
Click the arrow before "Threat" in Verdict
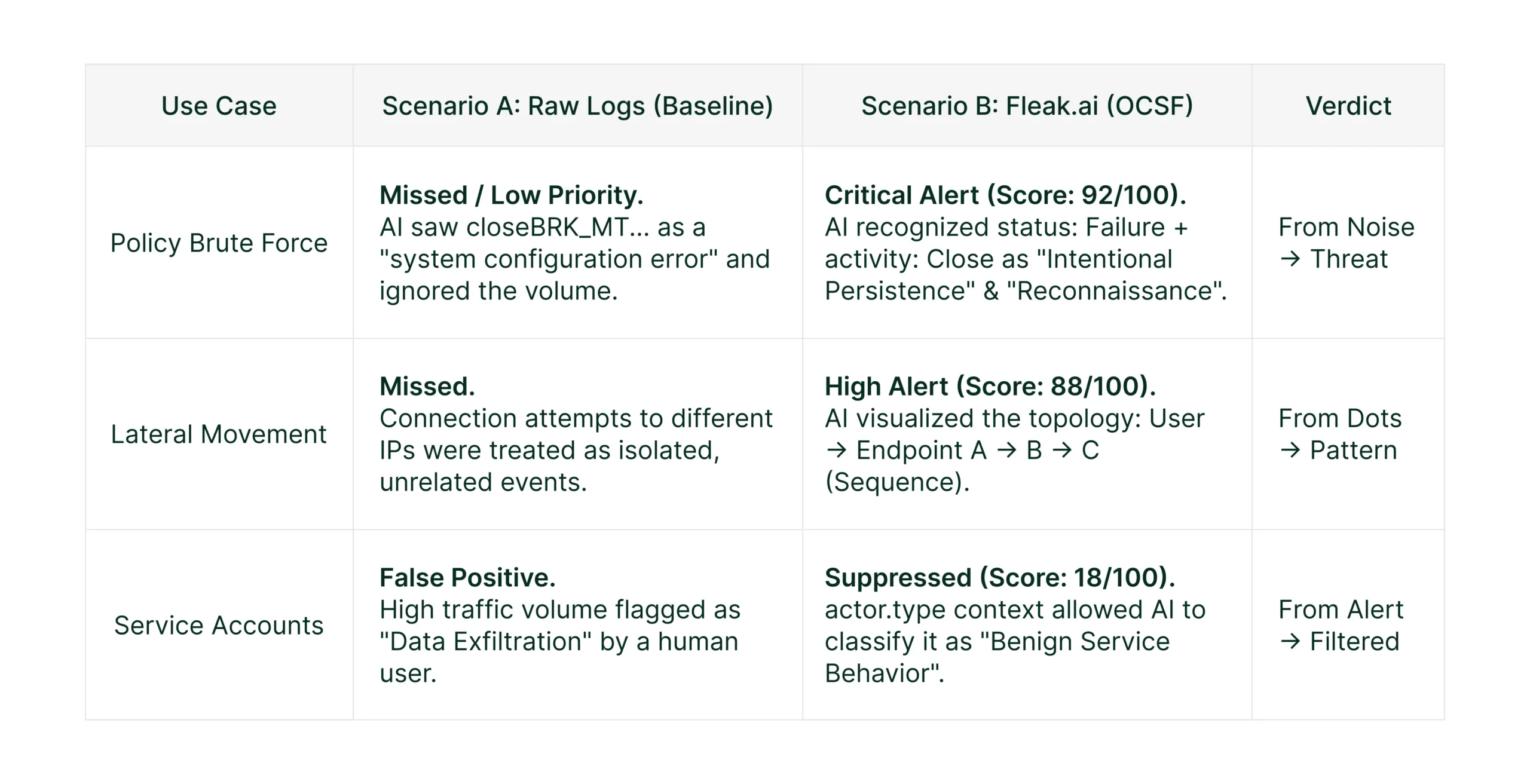pyautogui.click(x=1290, y=259)
